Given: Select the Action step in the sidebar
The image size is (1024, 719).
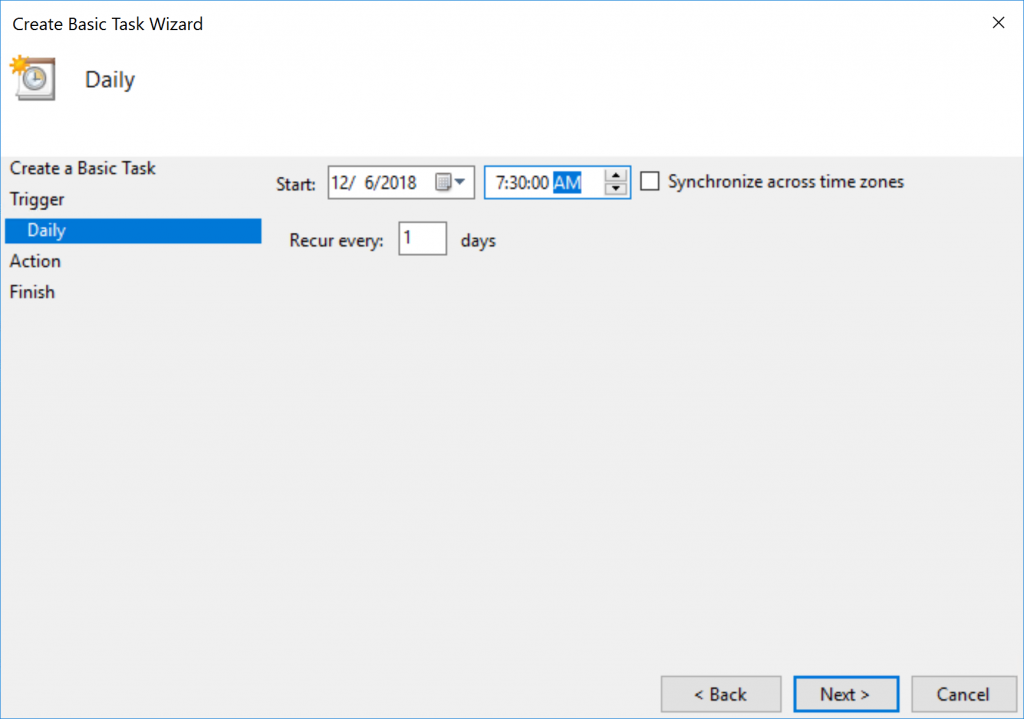Looking at the screenshot, I should tap(35, 261).
